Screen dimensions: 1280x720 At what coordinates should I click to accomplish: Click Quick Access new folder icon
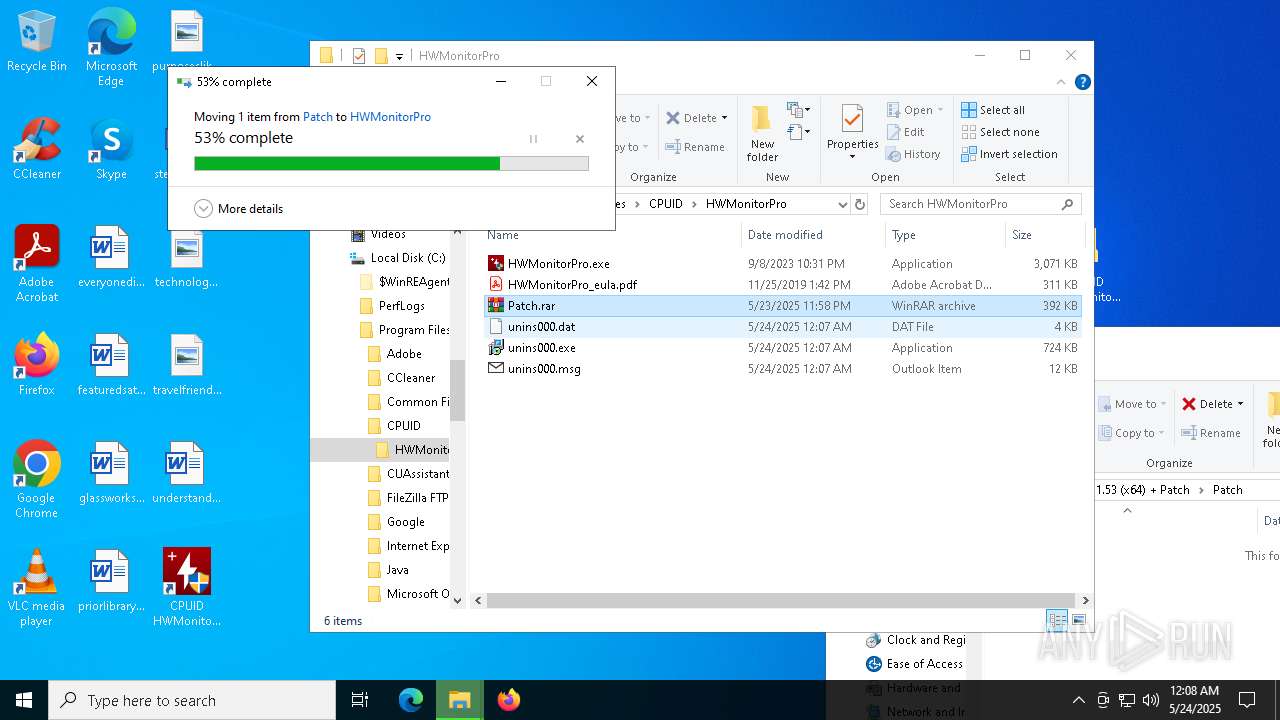point(381,56)
